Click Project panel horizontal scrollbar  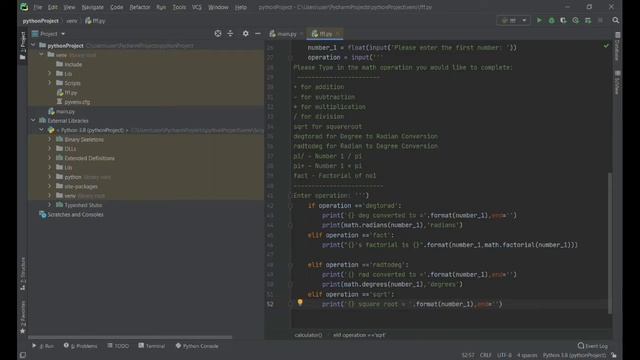click(x=130, y=337)
